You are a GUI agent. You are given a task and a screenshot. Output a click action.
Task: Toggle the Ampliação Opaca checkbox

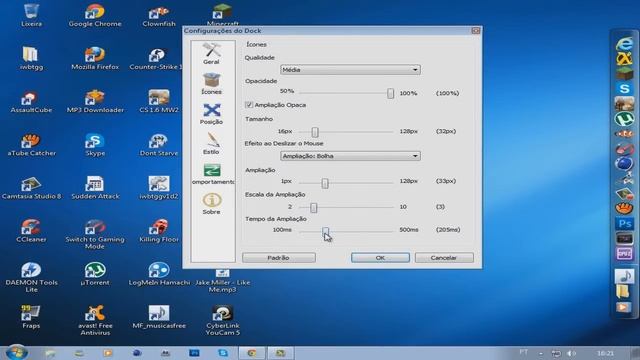coord(249,105)
